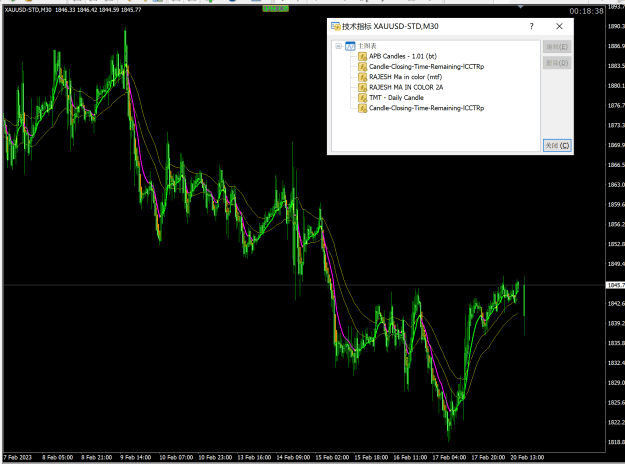Click the 14 Feb 09:00 time axis label
The image size is (625, 464).
(293, 457)
